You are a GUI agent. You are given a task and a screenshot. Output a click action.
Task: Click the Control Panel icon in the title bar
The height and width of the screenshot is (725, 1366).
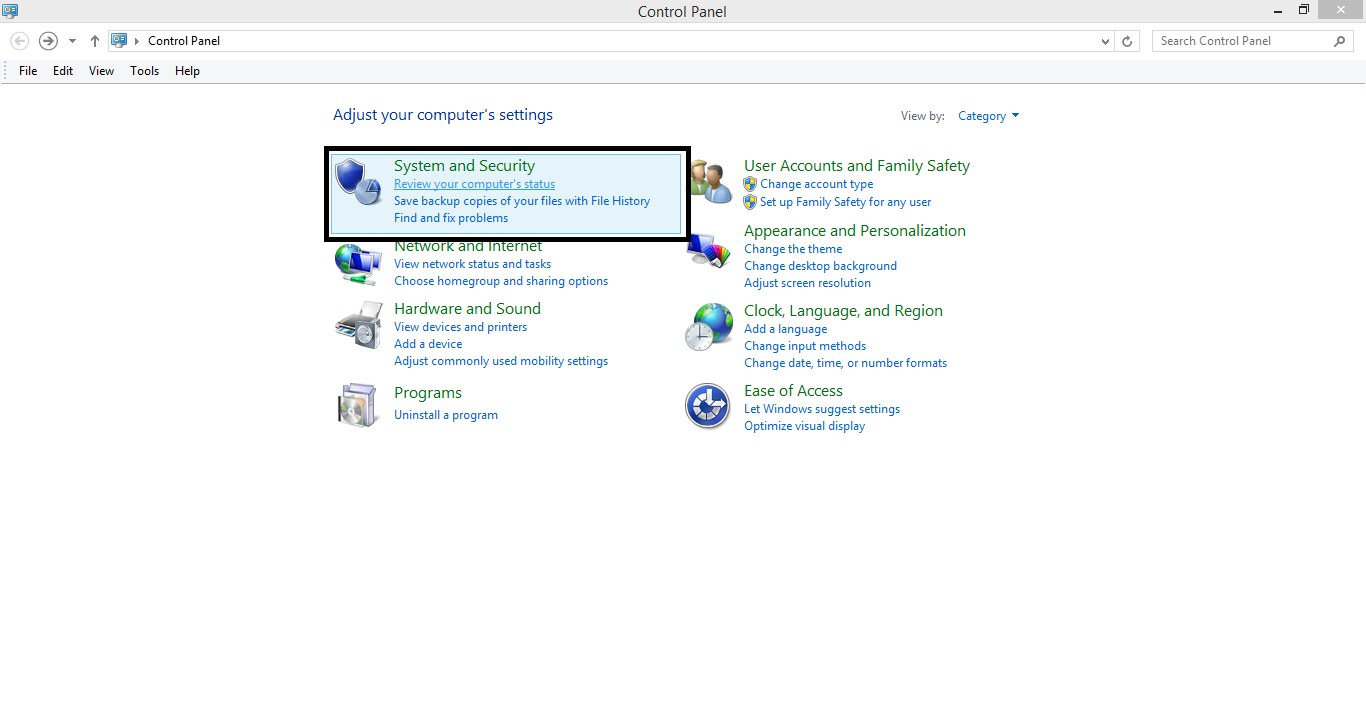[10, 11]
